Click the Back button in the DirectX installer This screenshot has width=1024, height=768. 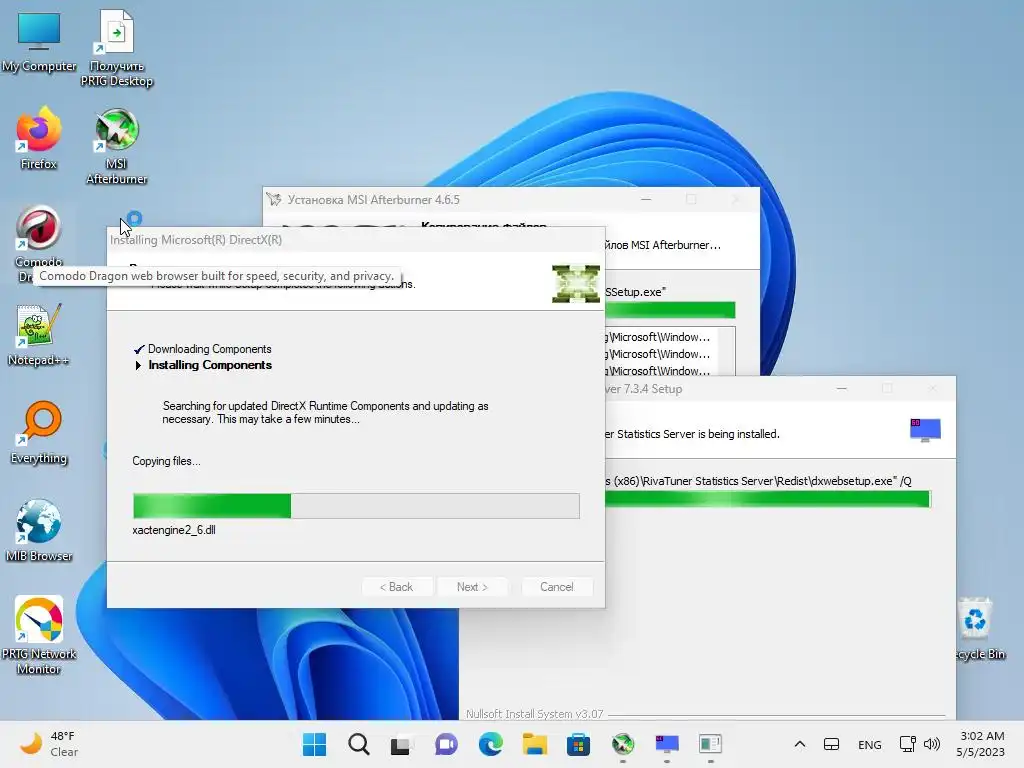pyautogui.click(x=397, y=586)
